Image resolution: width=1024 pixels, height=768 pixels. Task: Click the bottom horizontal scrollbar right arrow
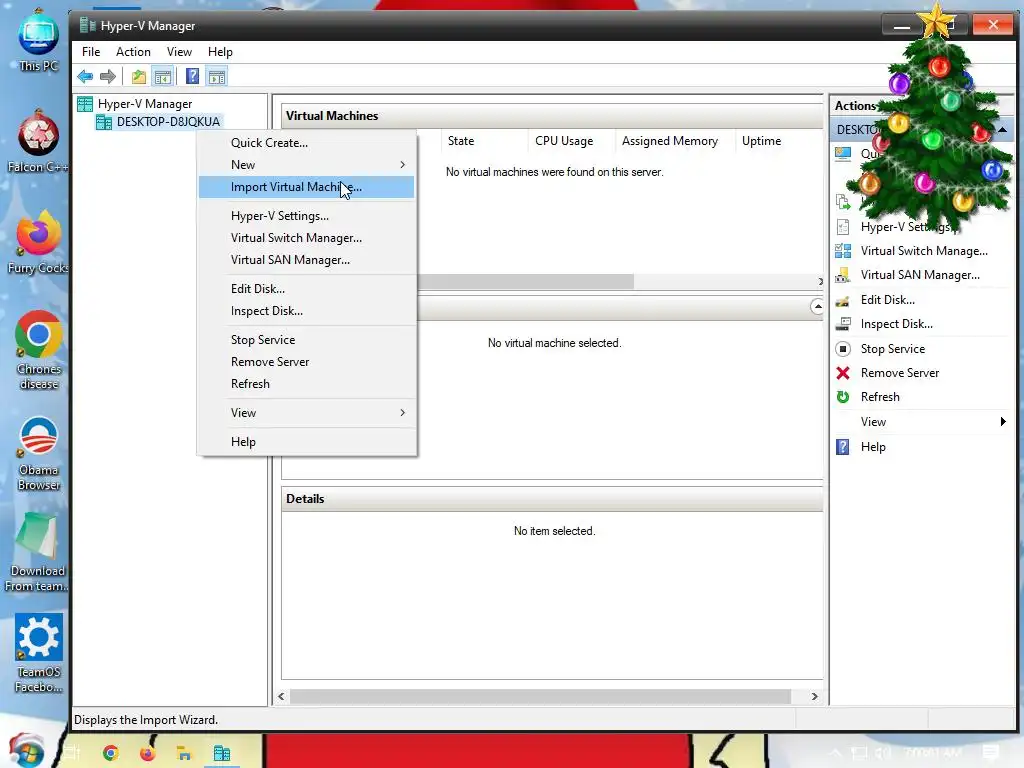tap(814, 697)
